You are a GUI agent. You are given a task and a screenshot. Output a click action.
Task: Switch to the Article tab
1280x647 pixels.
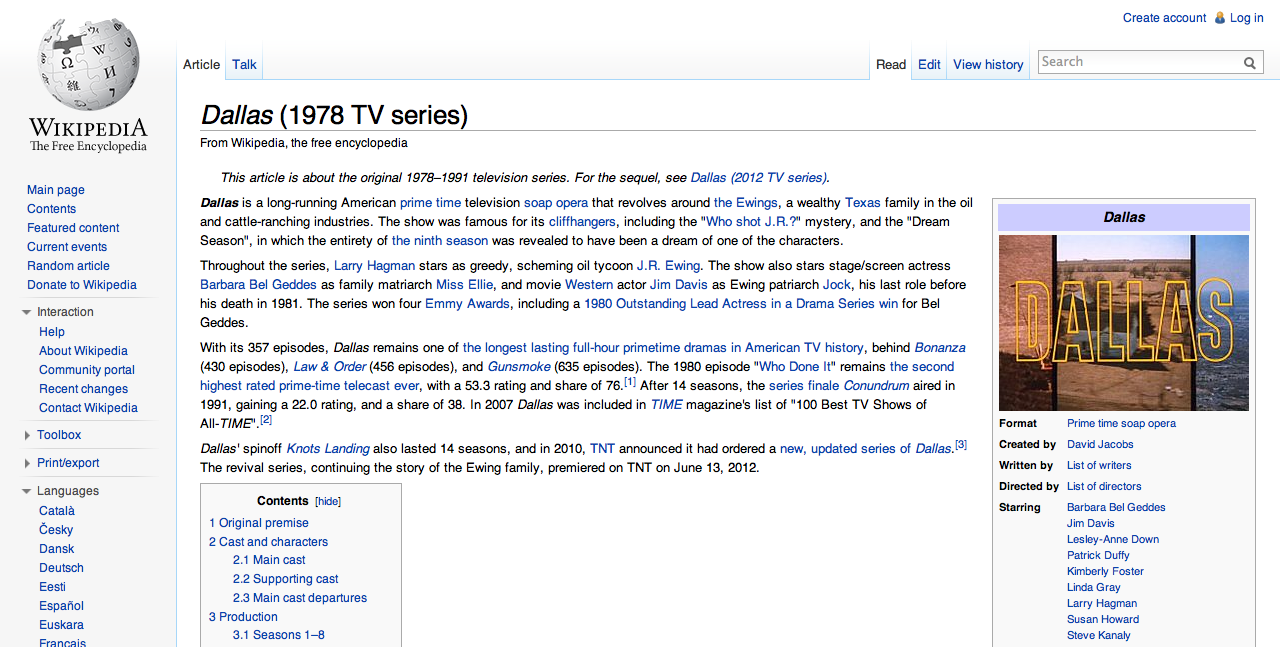coord(201,64)
